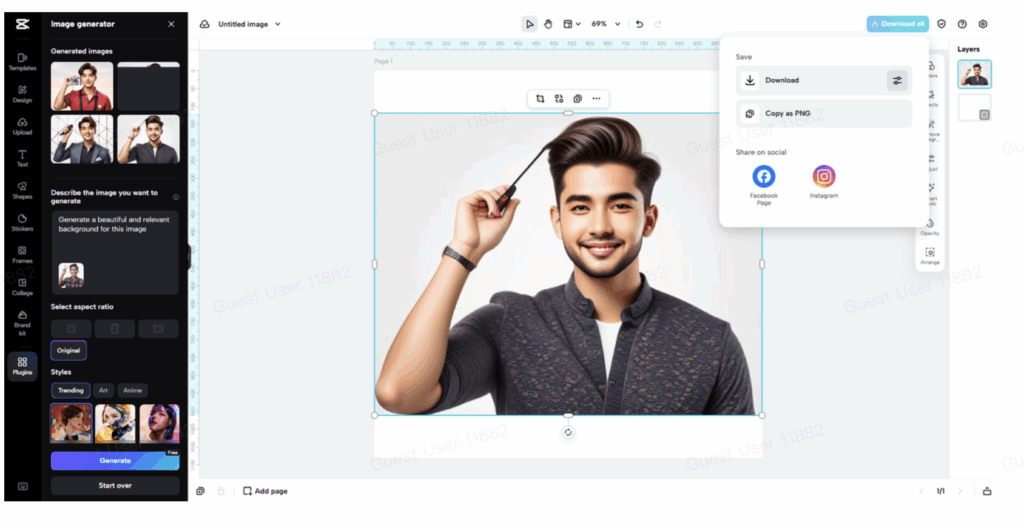
Task: Click the Start over button
Action: pos(115,486)
